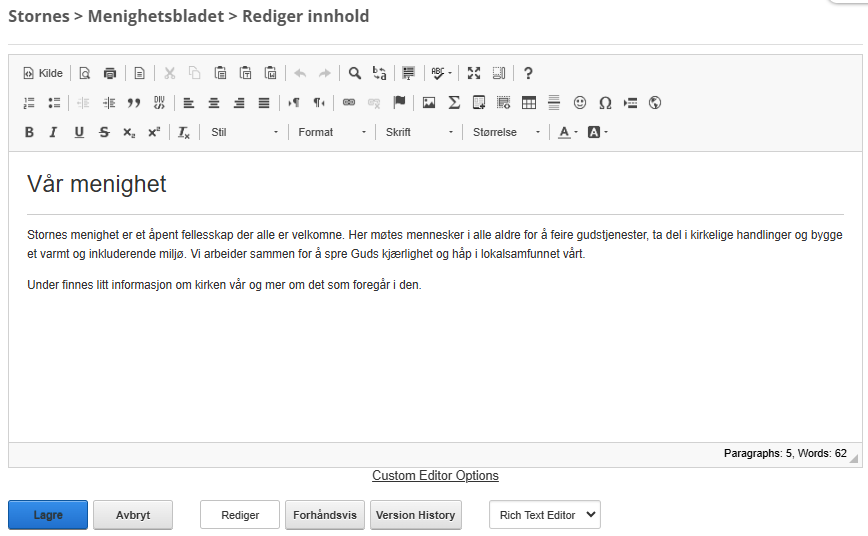Toggle Kilde source view
The width and height of the screenshot is (868, 536).
pyautogui.click(x=43, y=73)
